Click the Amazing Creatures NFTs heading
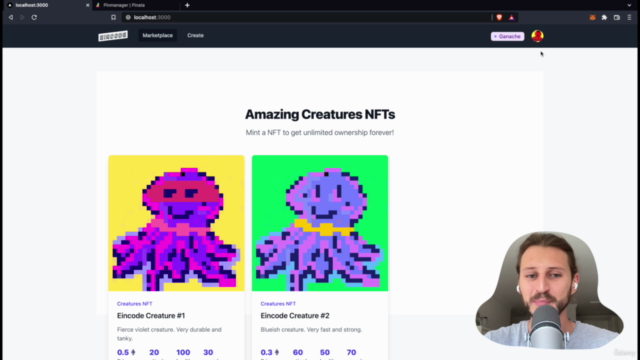Image resolution: width=640 pixels, height=360 pixels. point(320,115)
